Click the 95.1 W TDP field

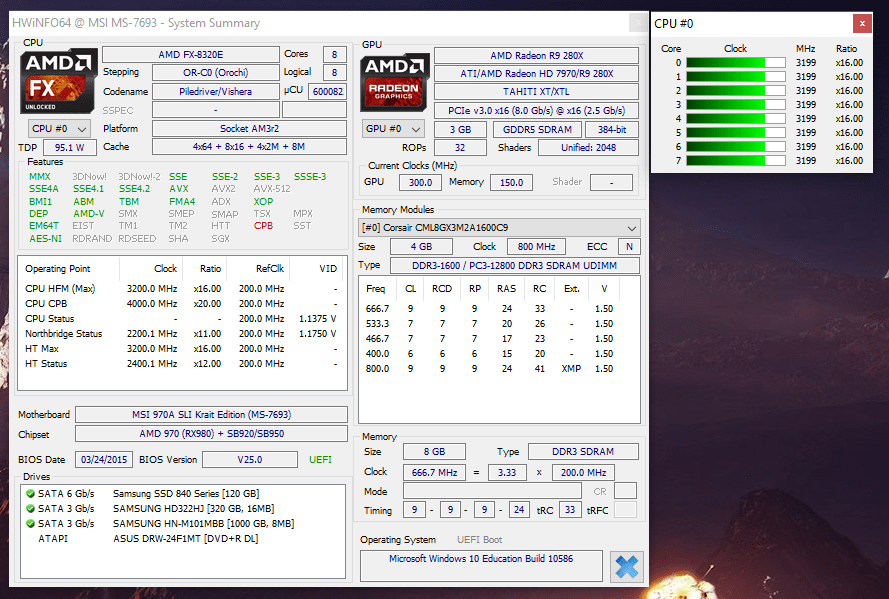point(69,147)
